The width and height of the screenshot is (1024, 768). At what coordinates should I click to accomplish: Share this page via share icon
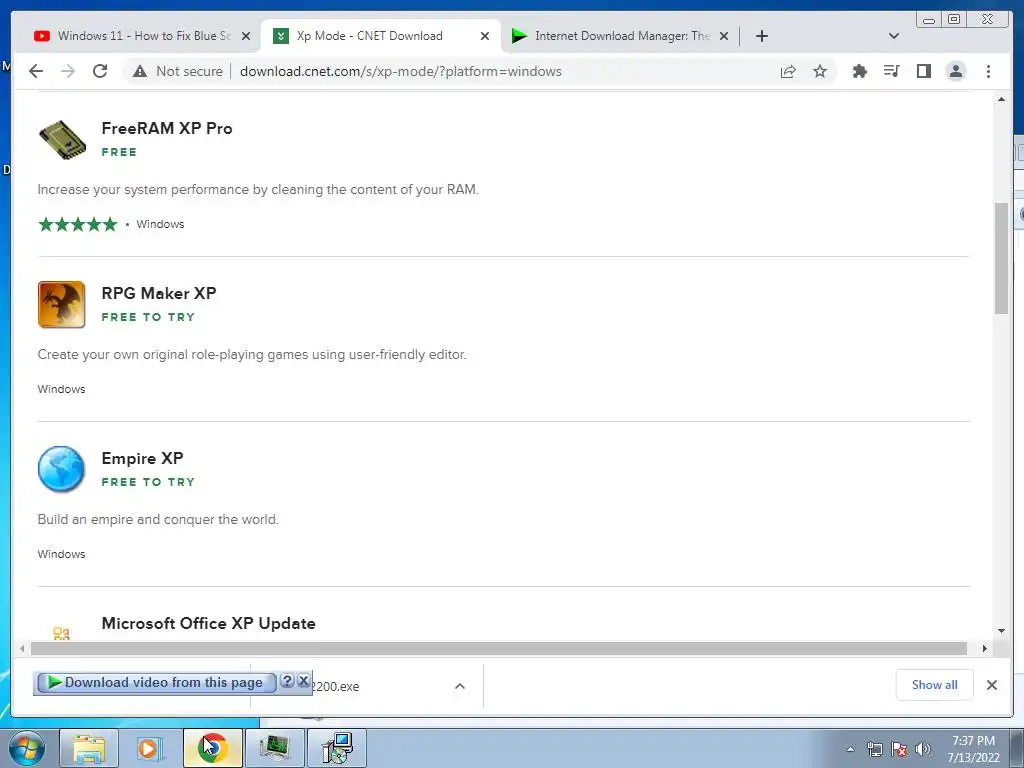(x=788, y=71)
